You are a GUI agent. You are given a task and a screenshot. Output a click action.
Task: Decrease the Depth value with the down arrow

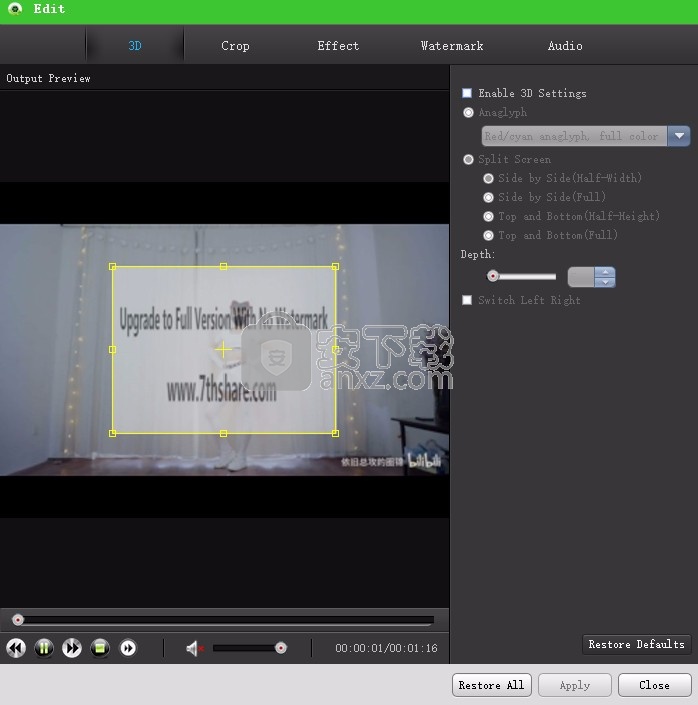605,282
